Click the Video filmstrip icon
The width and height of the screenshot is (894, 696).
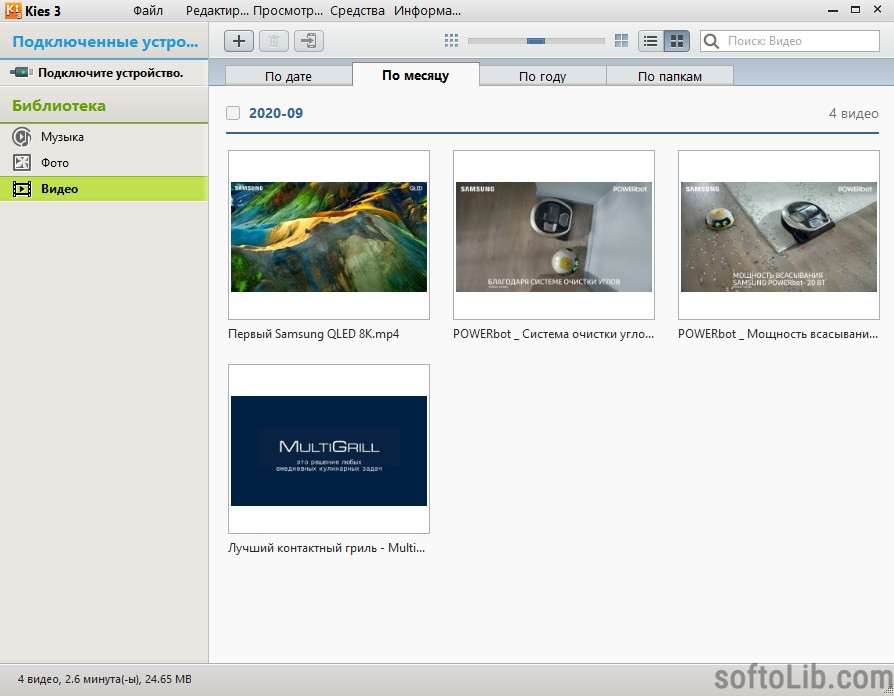(x=22, y=189)
